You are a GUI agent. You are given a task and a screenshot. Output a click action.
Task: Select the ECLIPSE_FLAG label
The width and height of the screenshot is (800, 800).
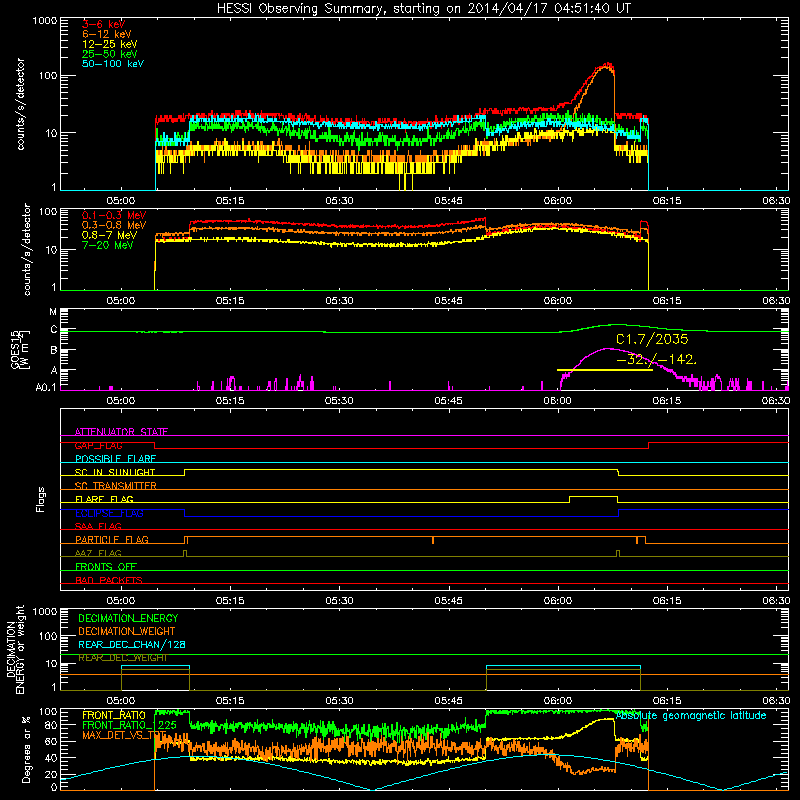(x=109, y=513)
